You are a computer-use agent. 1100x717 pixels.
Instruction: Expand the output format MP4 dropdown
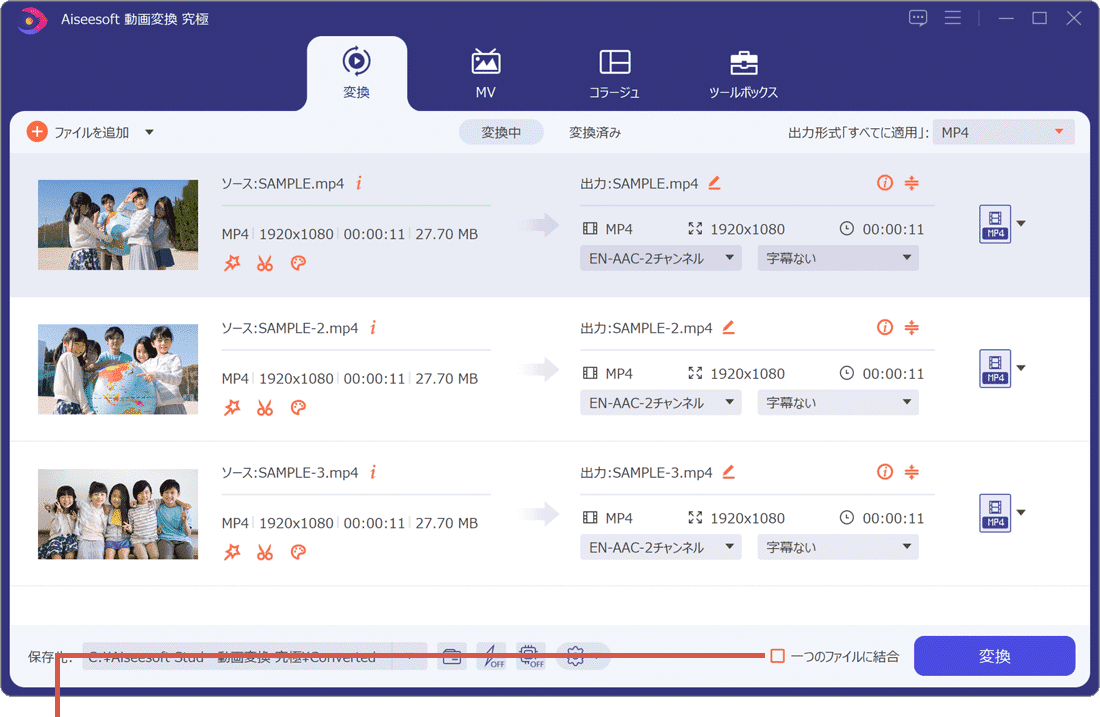(x=1003, y=132)
